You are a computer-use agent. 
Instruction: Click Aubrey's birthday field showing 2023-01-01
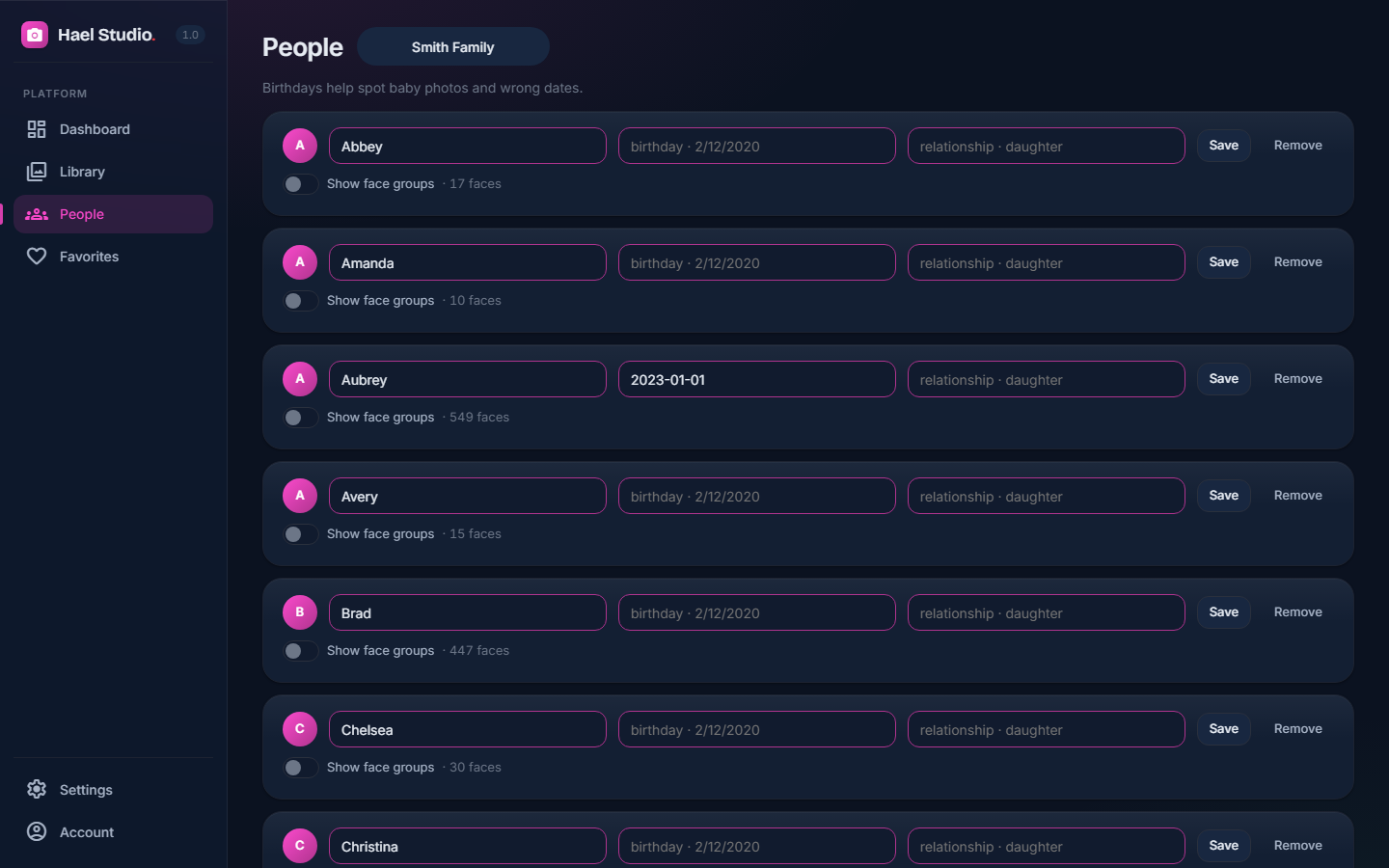757,379
